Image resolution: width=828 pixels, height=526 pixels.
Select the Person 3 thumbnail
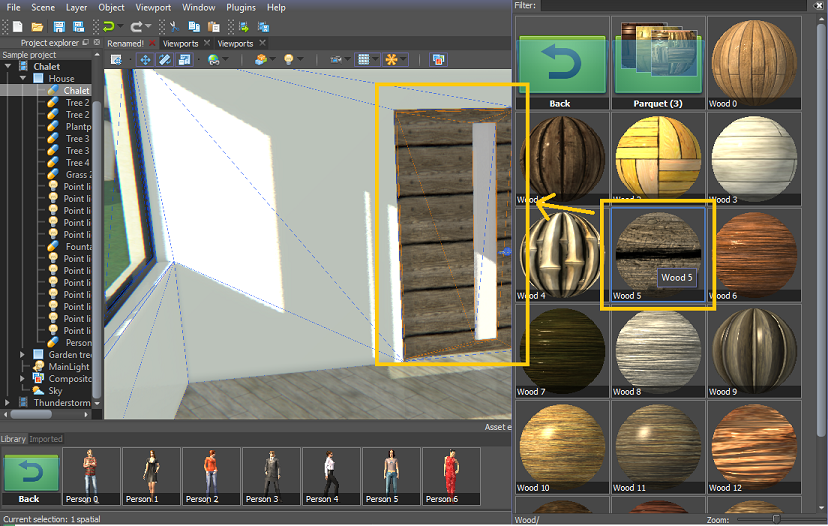point(271,476)
